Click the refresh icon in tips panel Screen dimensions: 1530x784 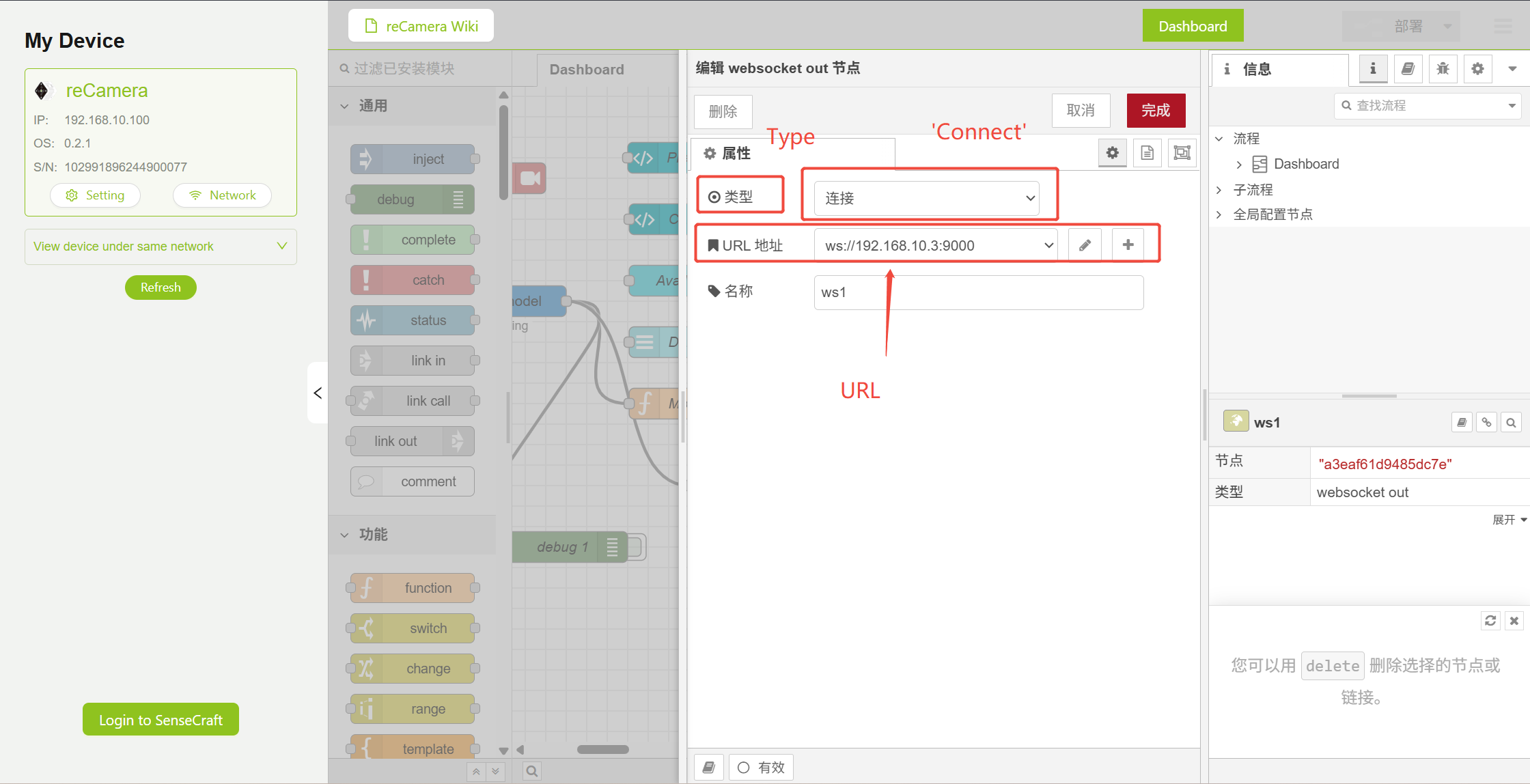[x=1490, y=620]
